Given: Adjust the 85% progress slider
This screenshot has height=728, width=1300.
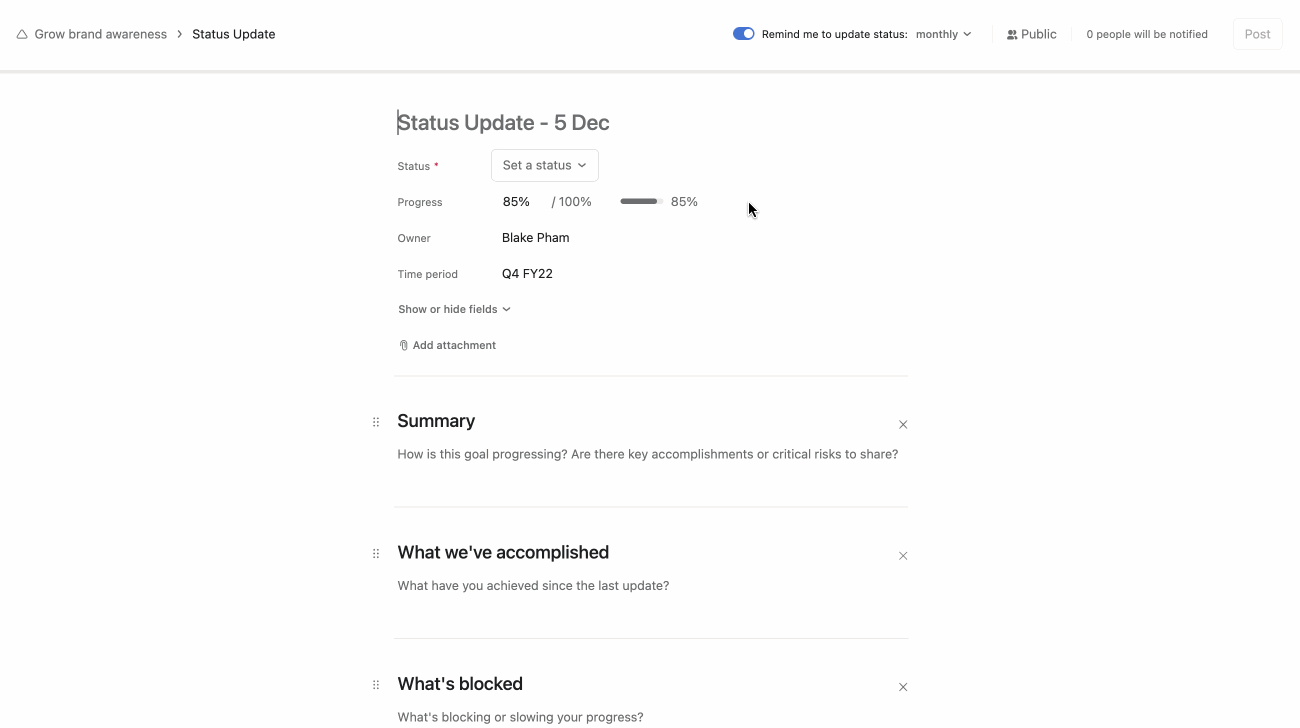Looking at the screenshot, I should tap(640, 201).
